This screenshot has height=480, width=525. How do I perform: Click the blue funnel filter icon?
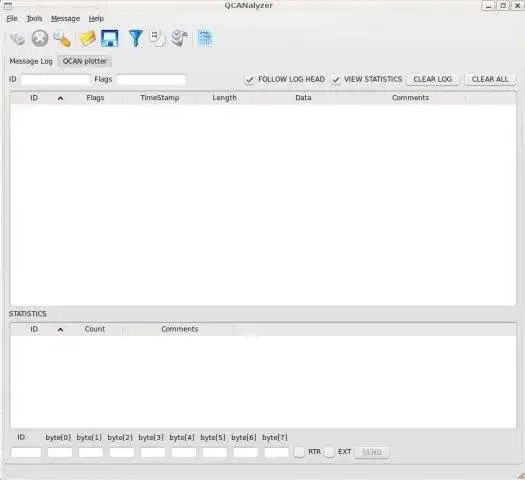[136, 38]
